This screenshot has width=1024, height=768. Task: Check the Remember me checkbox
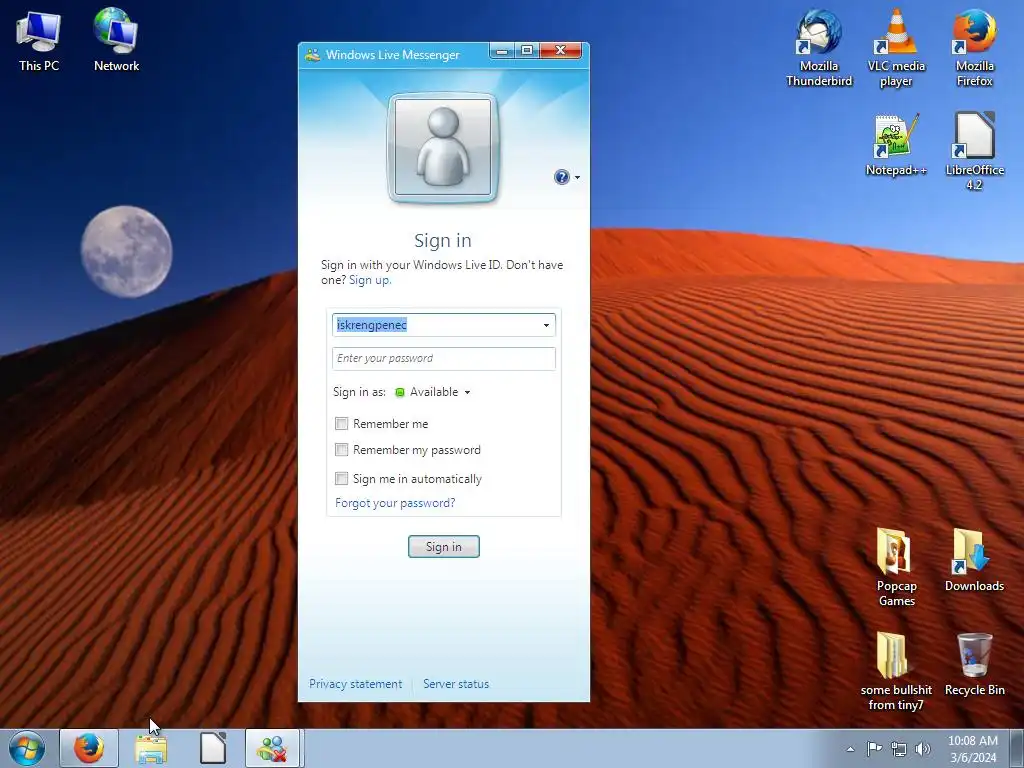[341, 424]
